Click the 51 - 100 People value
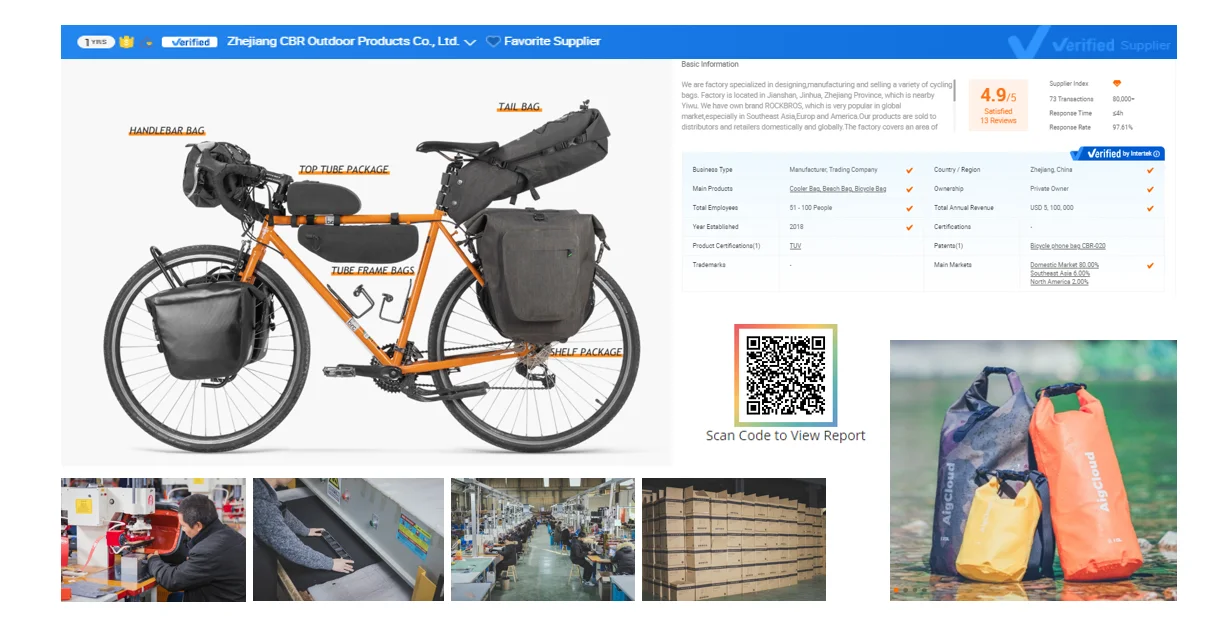Viewport: 1223px width, 641px height. 810,208
